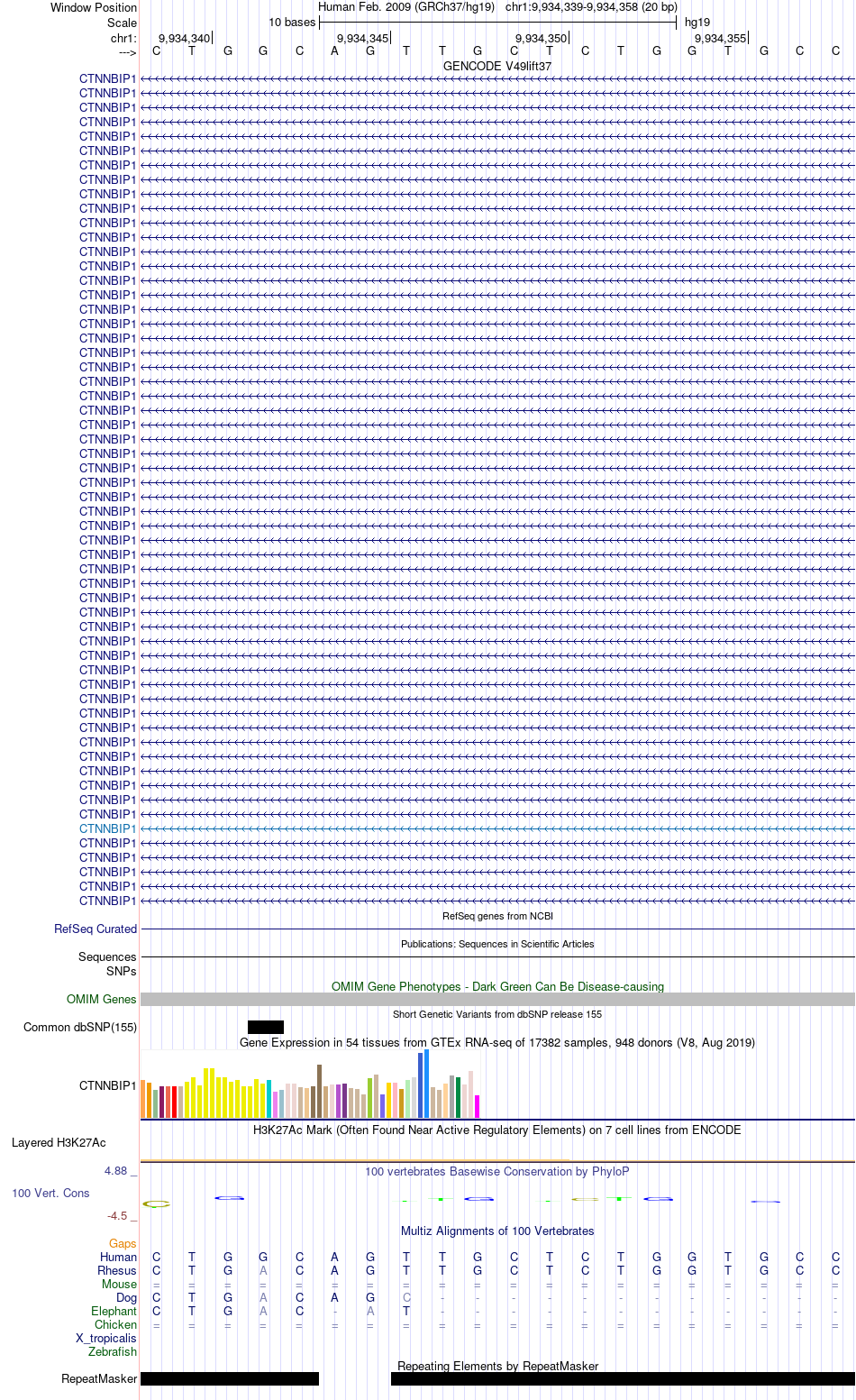Click the 9,934,355 position marker

[x=720, y=38]
